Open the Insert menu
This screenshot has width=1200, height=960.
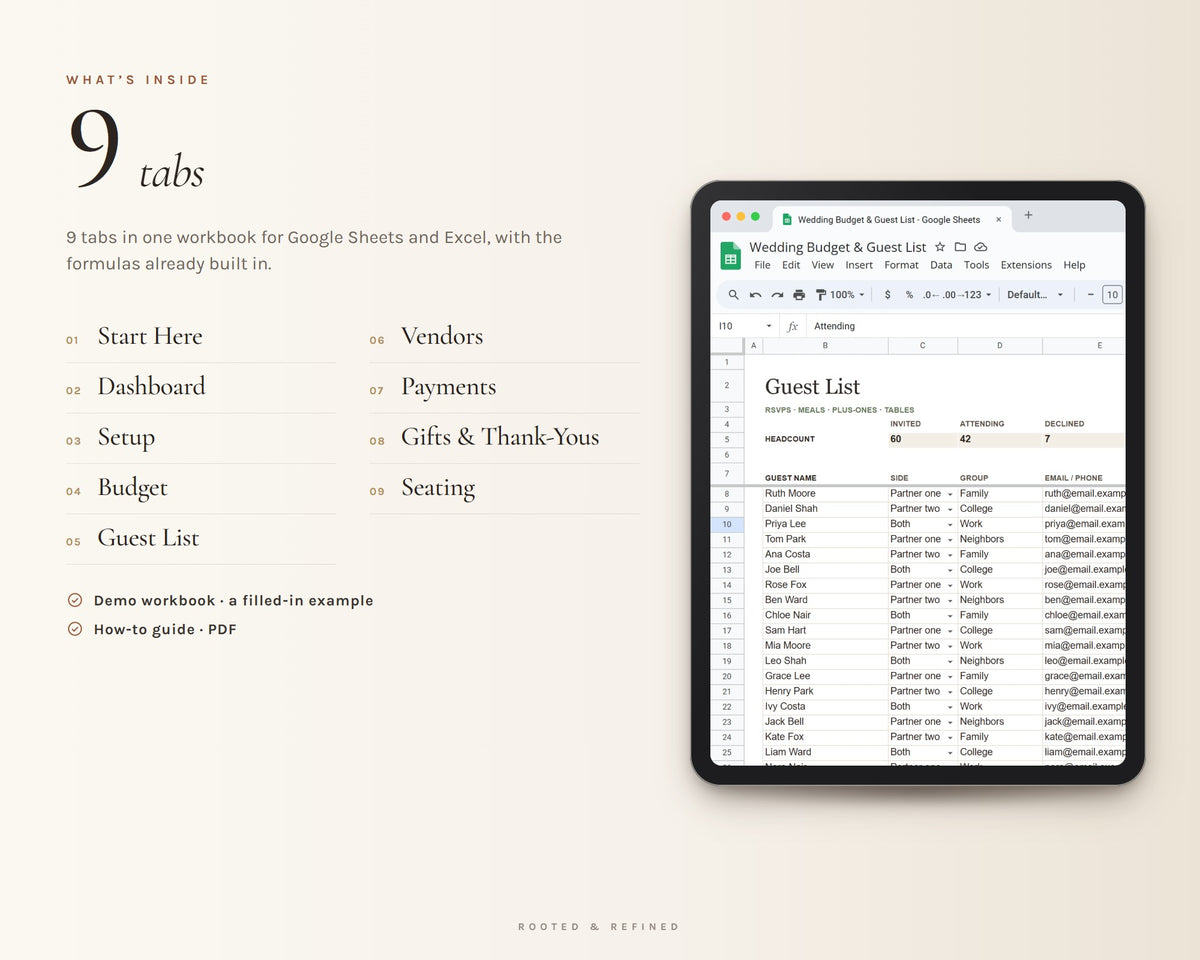pyautogui.click(x=859, y=265)
